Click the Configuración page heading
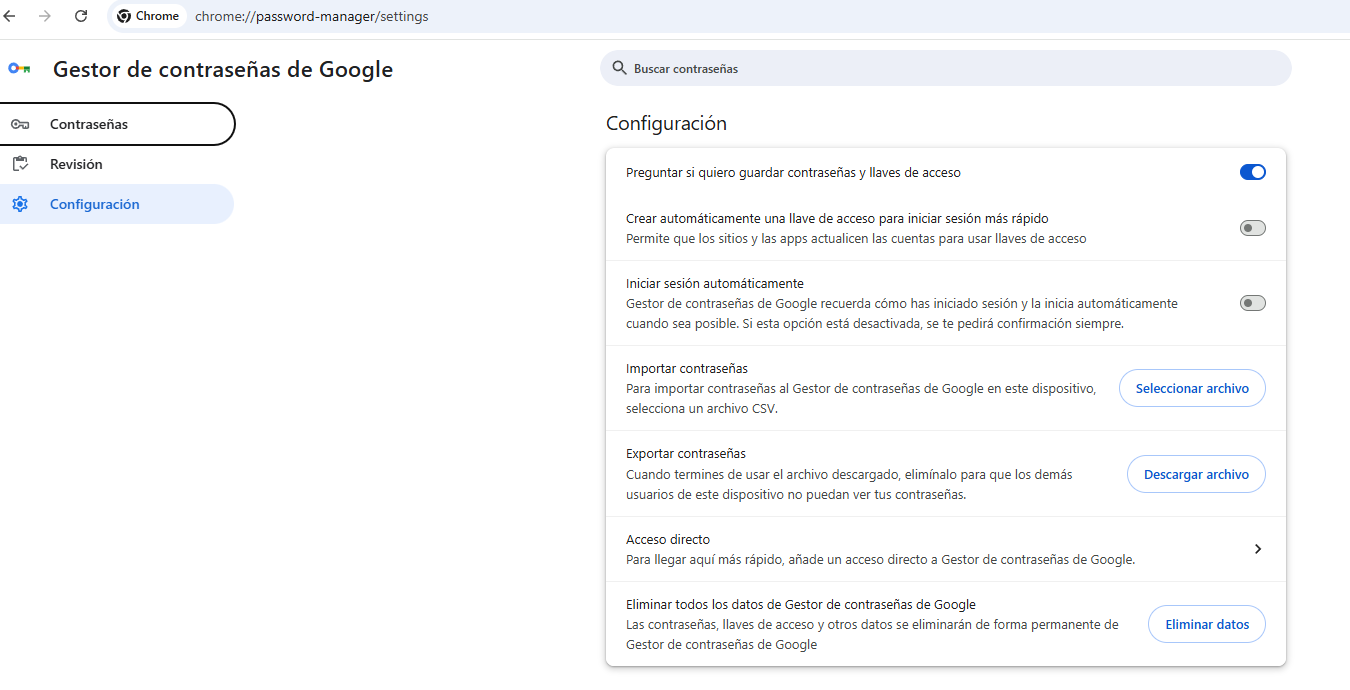1350x690 pixels. point(666,123)
